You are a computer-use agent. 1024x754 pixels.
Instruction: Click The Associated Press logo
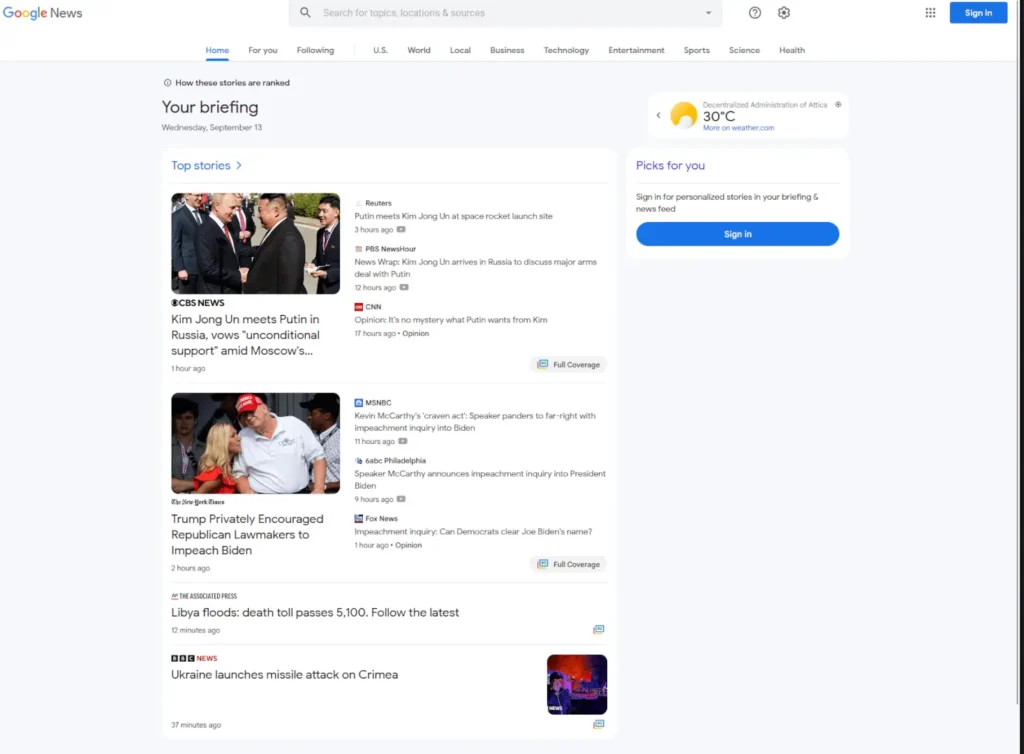(x=204, y=596)
